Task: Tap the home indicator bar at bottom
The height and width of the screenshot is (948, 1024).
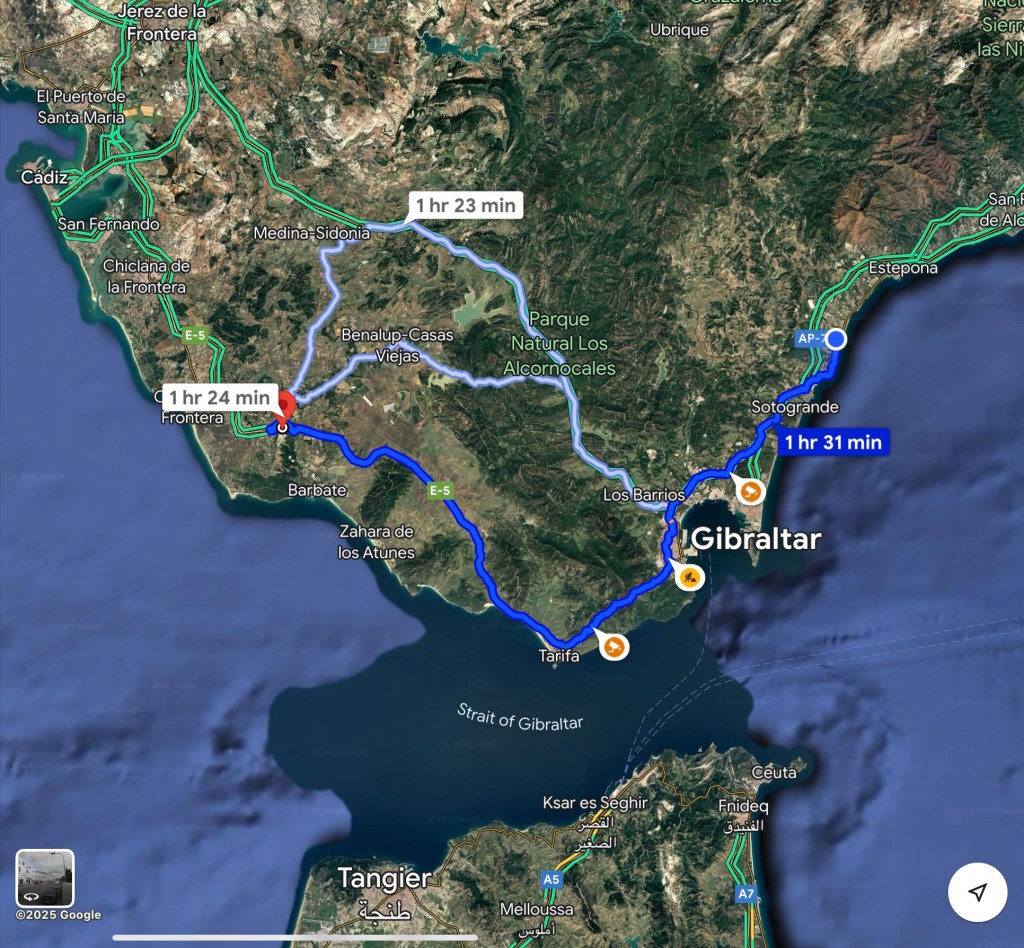Action: (x=295, y=938)
